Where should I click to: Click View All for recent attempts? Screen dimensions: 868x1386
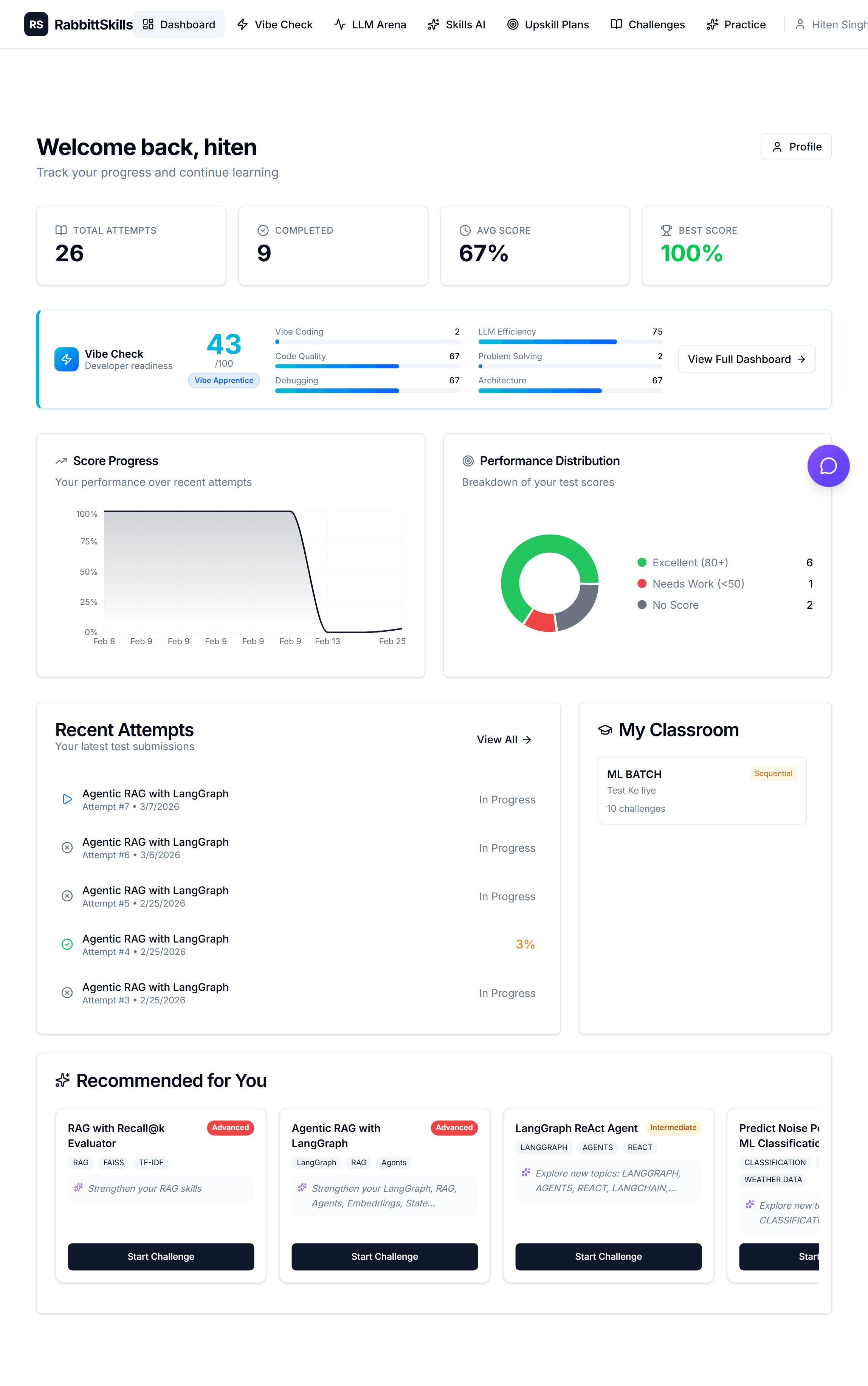[504, 740]
